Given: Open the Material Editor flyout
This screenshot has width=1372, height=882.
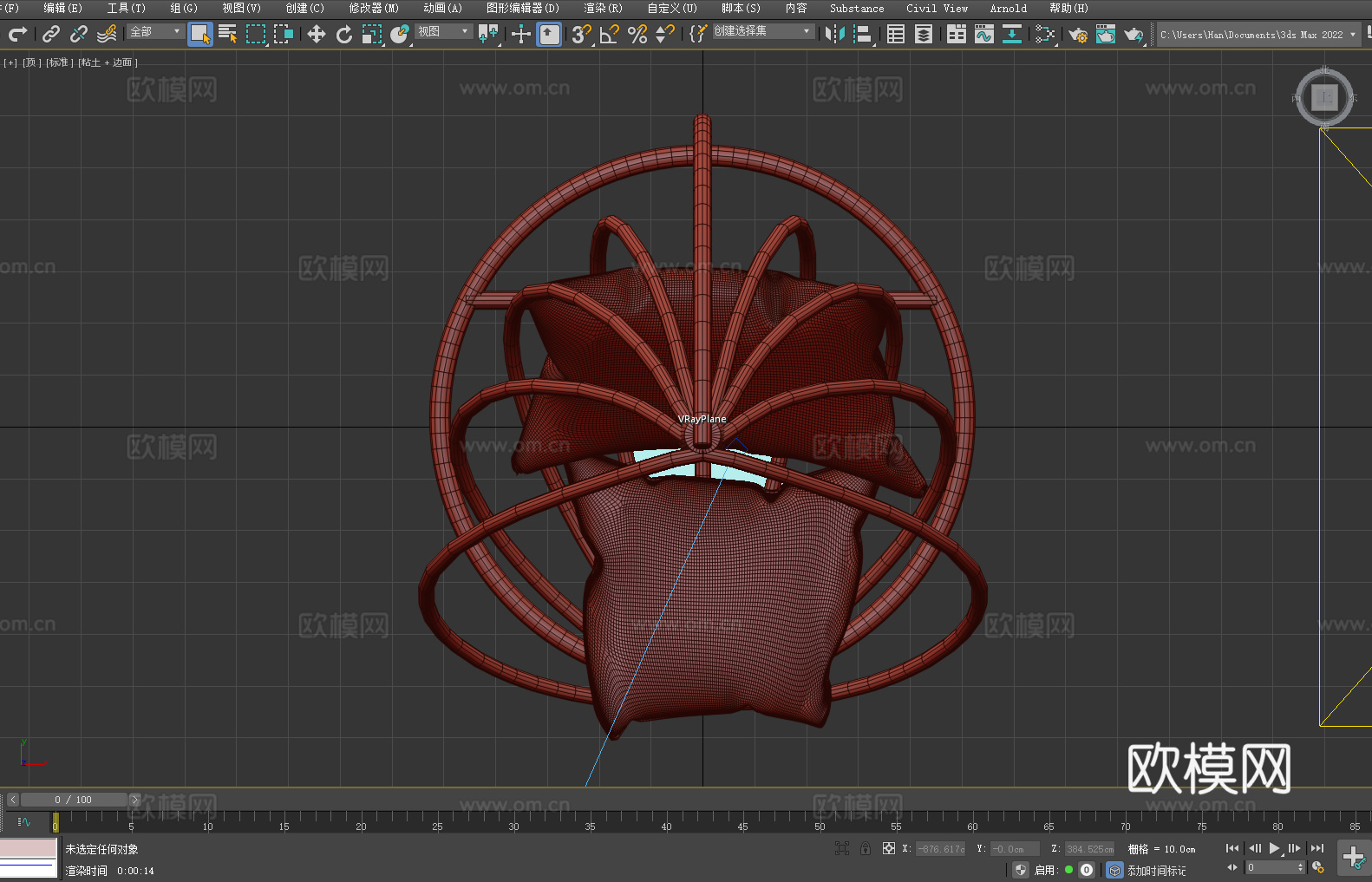Looking at the screenshot, I should [x=1045, y=34].
